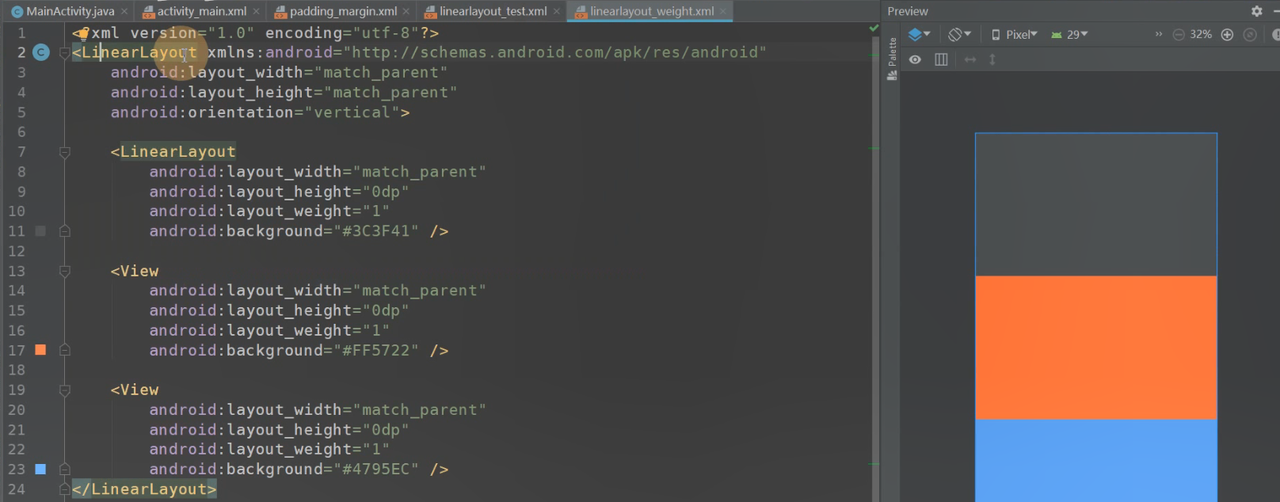Click the layout_height="match_parent" on line 4
The height and width of the screenshot is (502, 1280).
click(284, 92)
